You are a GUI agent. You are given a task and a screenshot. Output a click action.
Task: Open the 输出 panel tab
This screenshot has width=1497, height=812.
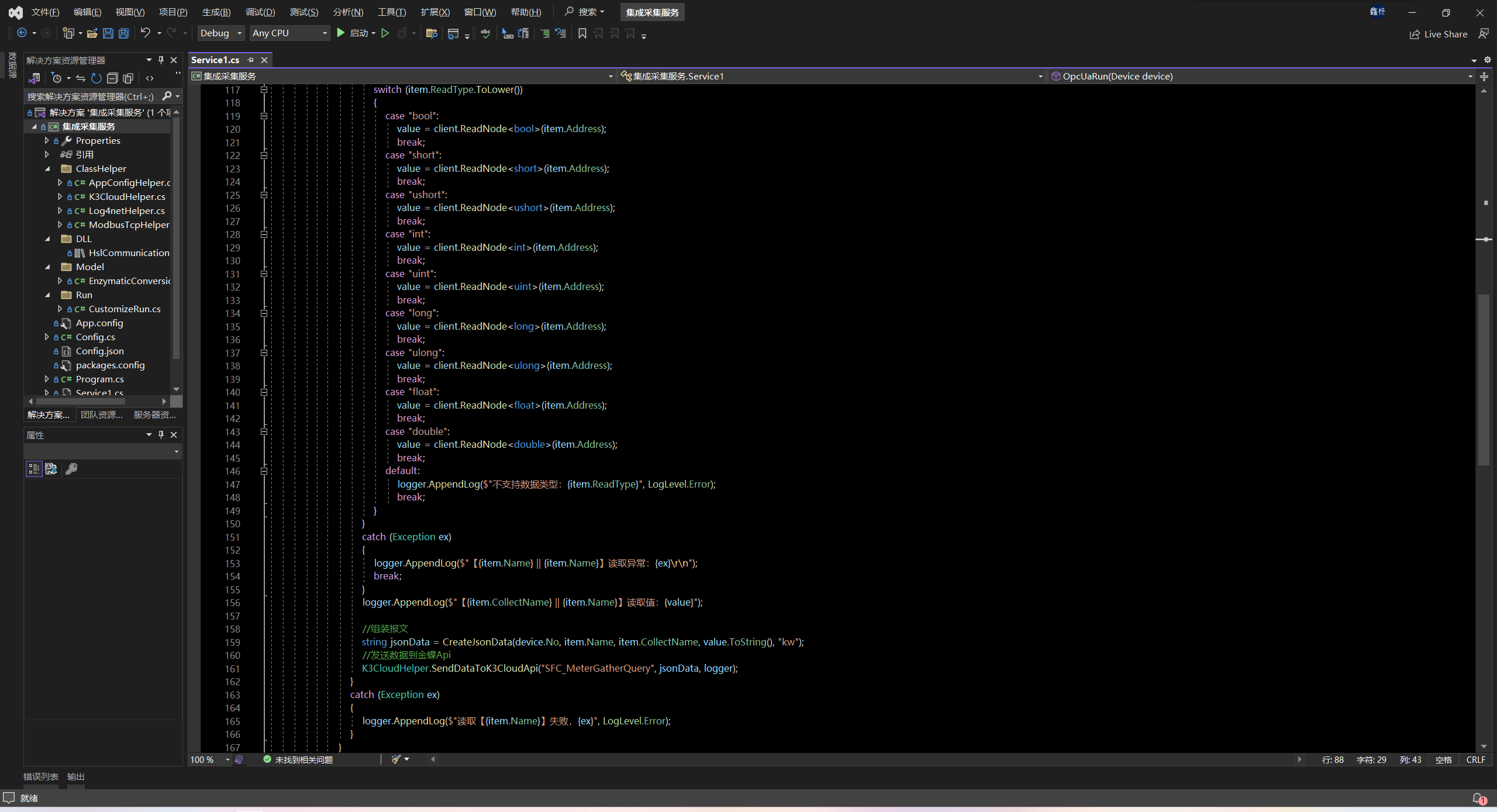tap(76, 776)
